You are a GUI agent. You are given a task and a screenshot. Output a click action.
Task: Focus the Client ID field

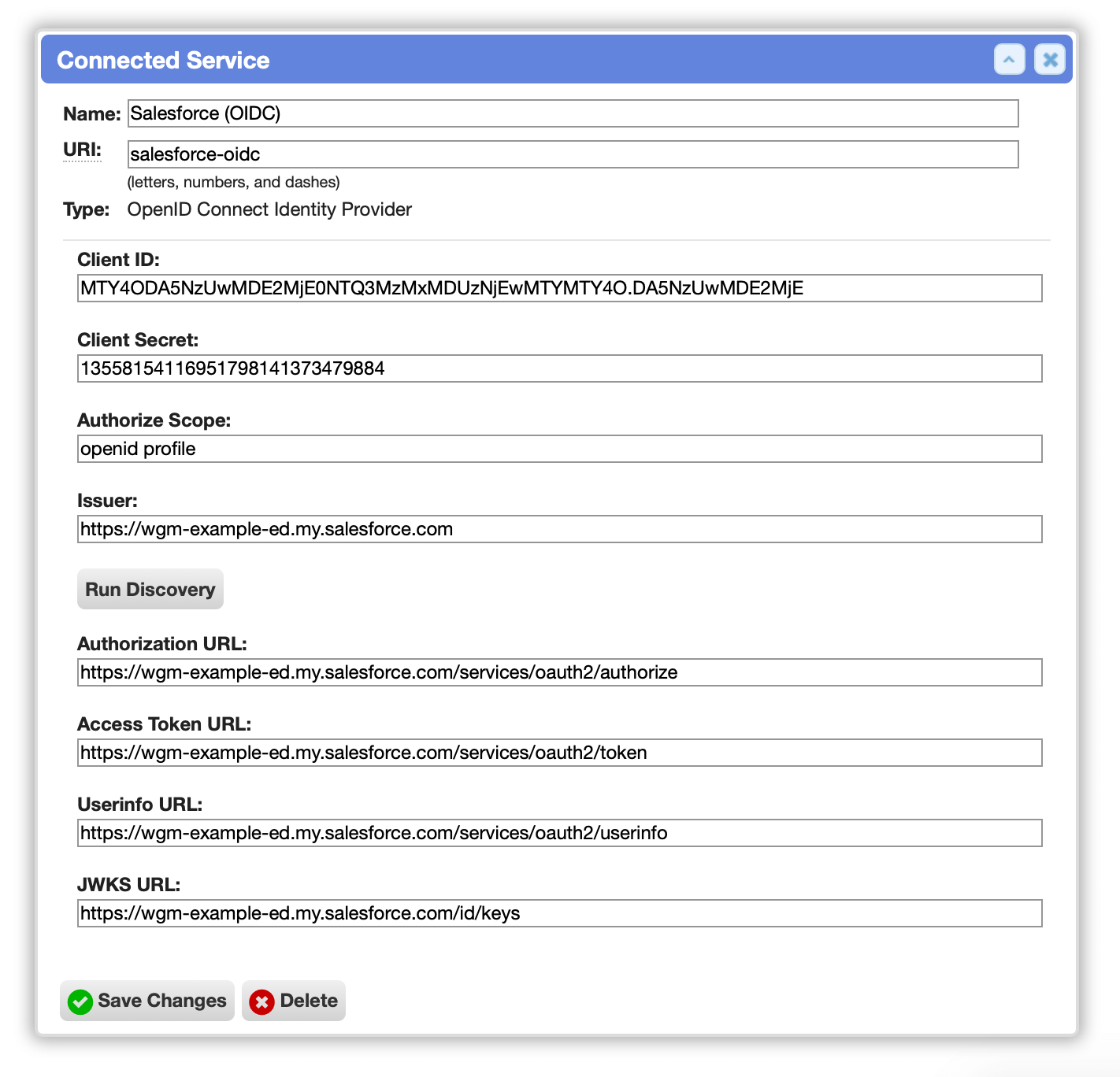click(559, 288)
